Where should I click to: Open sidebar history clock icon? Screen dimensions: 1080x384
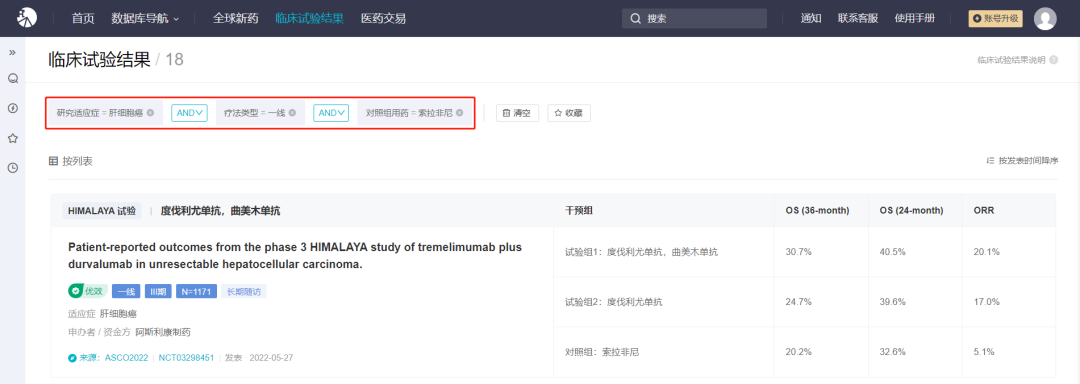tap(12, 167)
